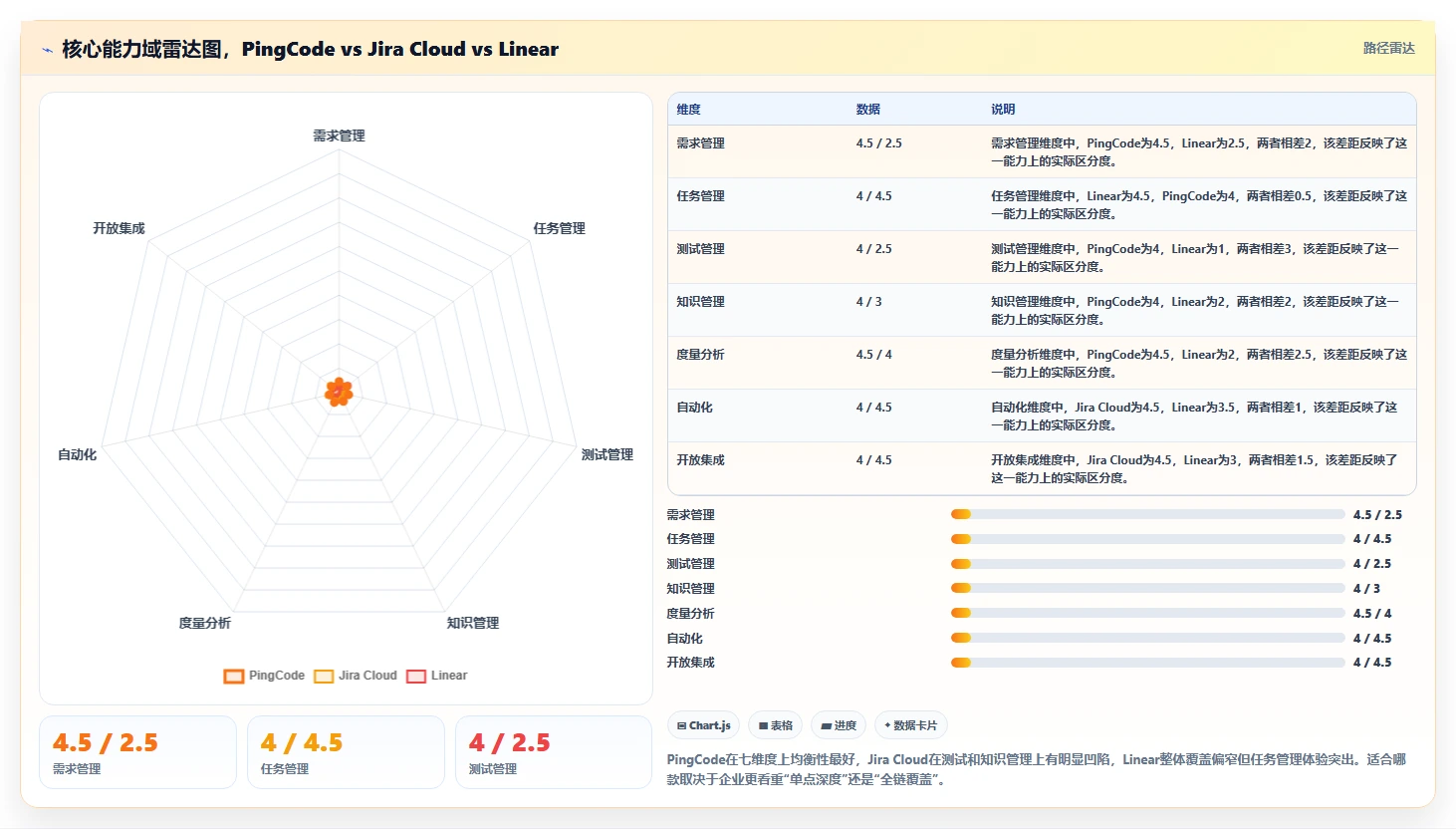
Task: Click the 表格 tag chip
Action: pyautogui.click(x=776, y=725)
